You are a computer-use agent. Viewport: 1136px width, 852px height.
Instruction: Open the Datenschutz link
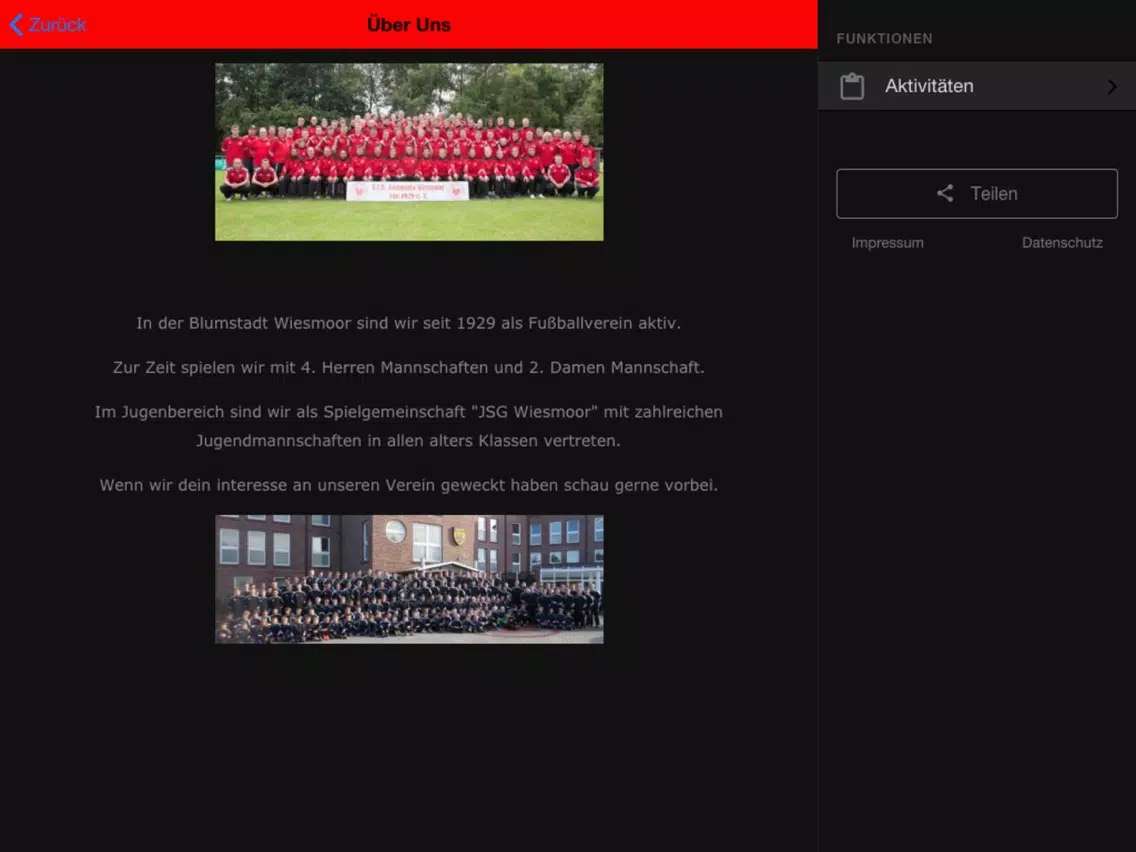tap(1062, 243)
